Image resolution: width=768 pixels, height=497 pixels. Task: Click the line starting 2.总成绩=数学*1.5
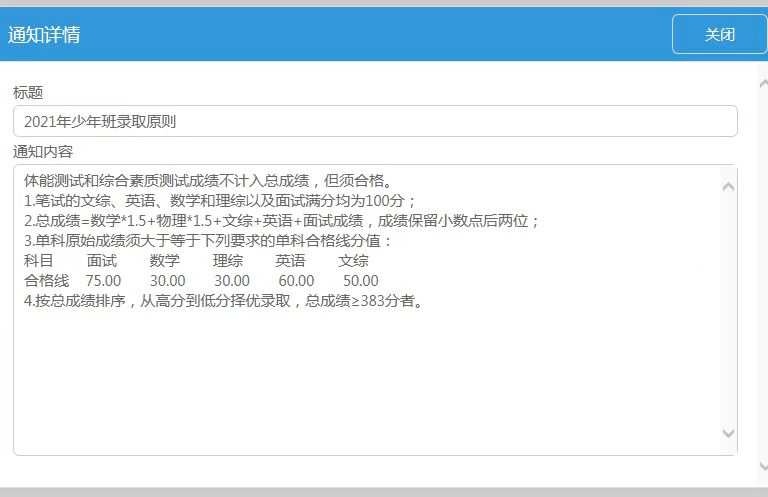point(281,221)
